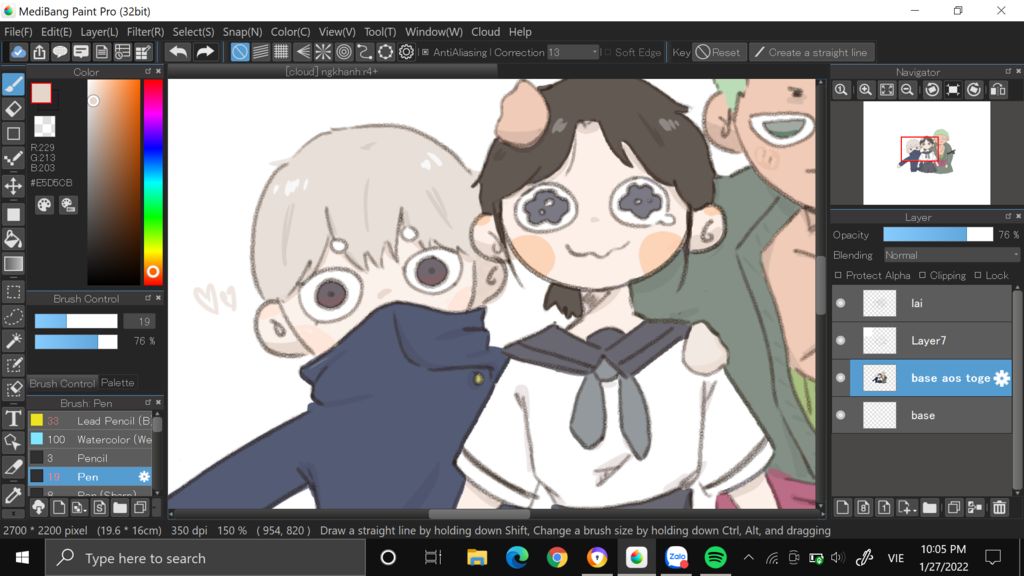Open the File menu
Viewport: 1024px width, 576px height.
pos(18,31)
